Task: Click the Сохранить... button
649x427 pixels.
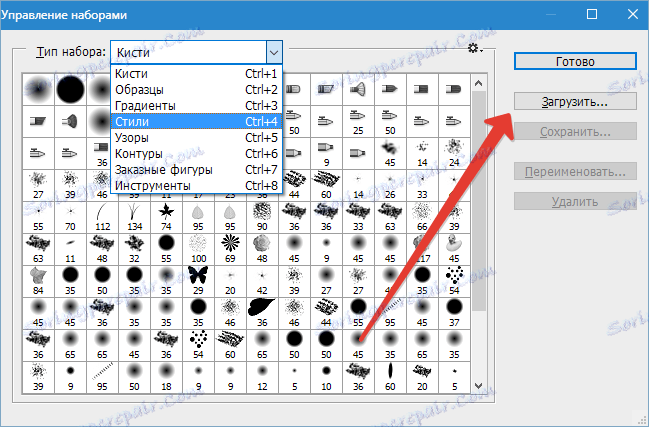Action: pos(575,132)
